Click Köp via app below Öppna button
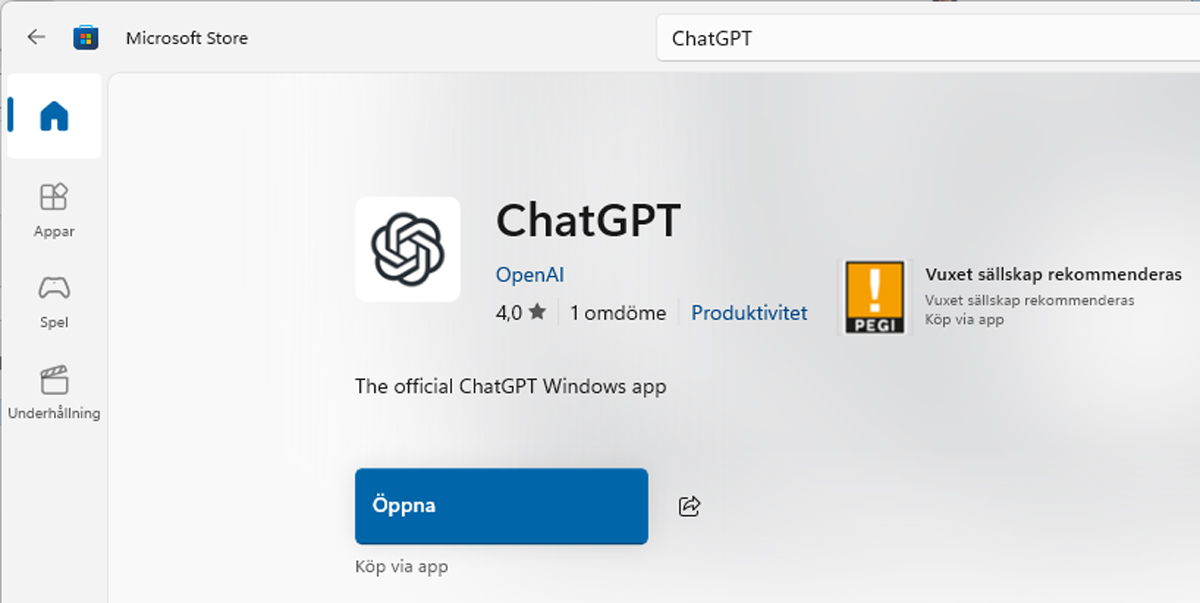Screen dimensions: 1200x603 pyautogui.click(x=401, y=567)
